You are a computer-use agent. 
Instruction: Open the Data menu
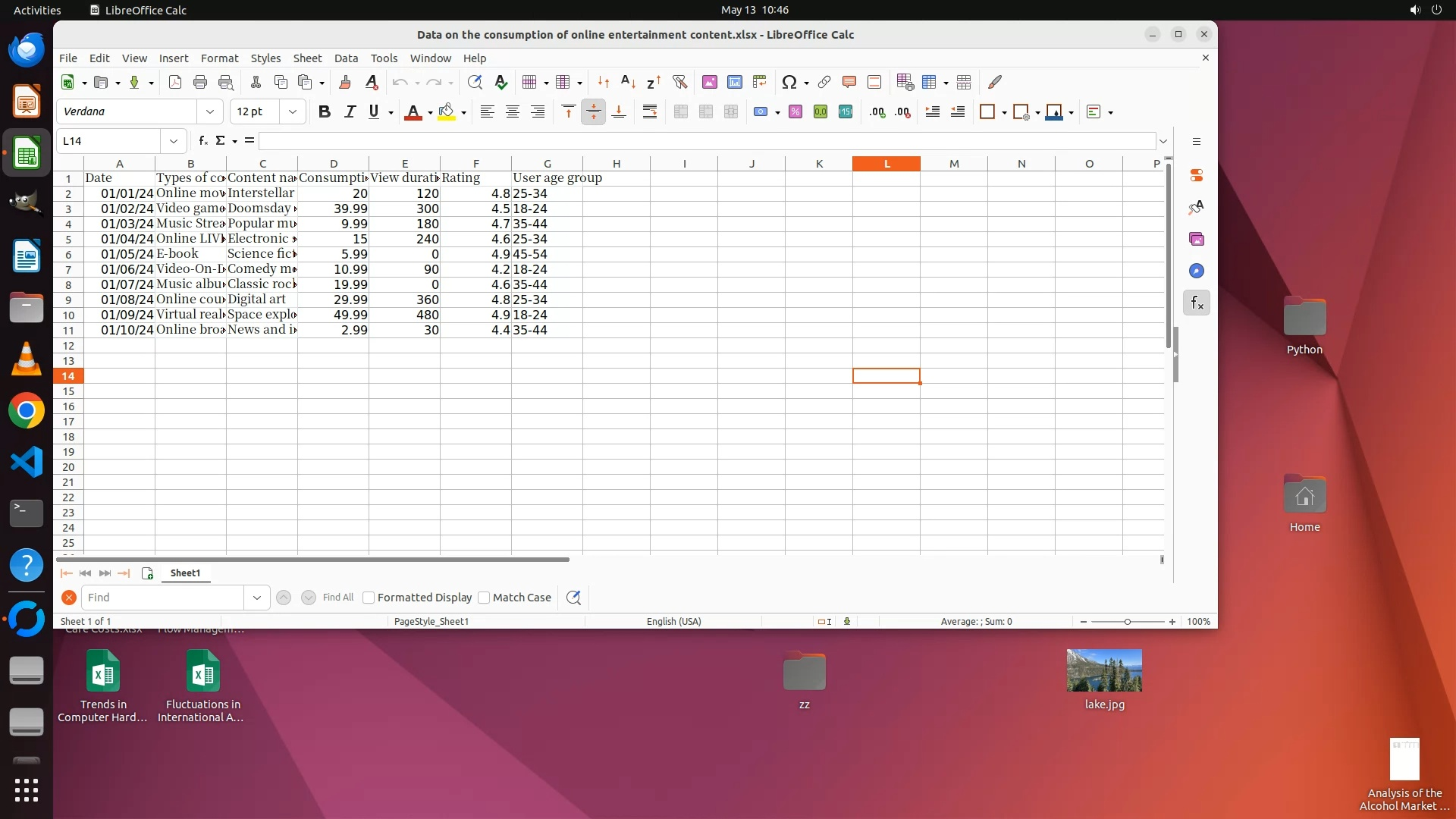click(x=346, y=58)
